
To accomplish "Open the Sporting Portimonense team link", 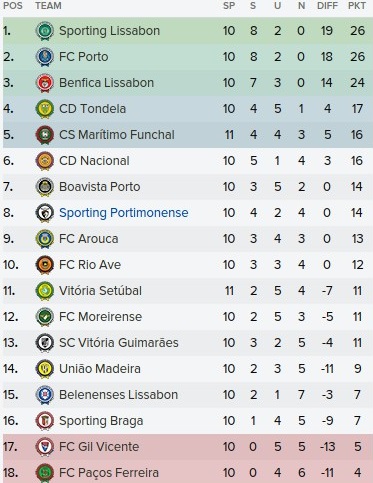I will [x=124, y=213].
